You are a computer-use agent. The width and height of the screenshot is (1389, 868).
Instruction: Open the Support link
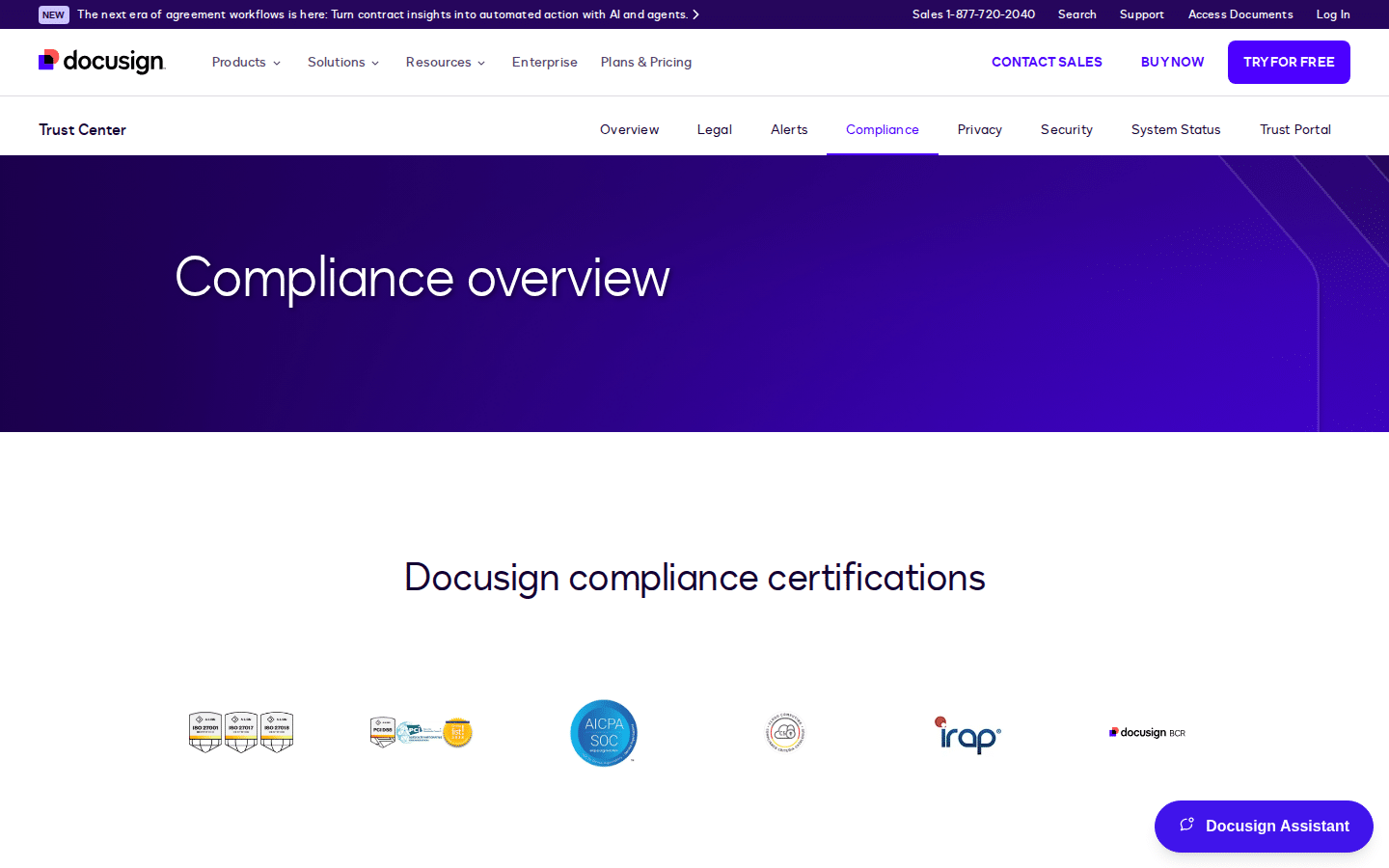pyautogui.click(x=1142, y=14)
